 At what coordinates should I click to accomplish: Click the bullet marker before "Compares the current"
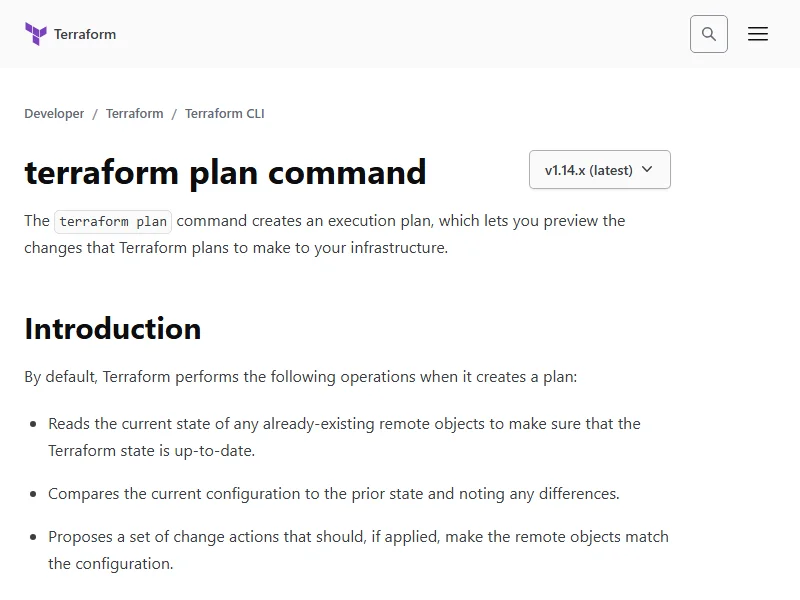(x=34, y=494)
